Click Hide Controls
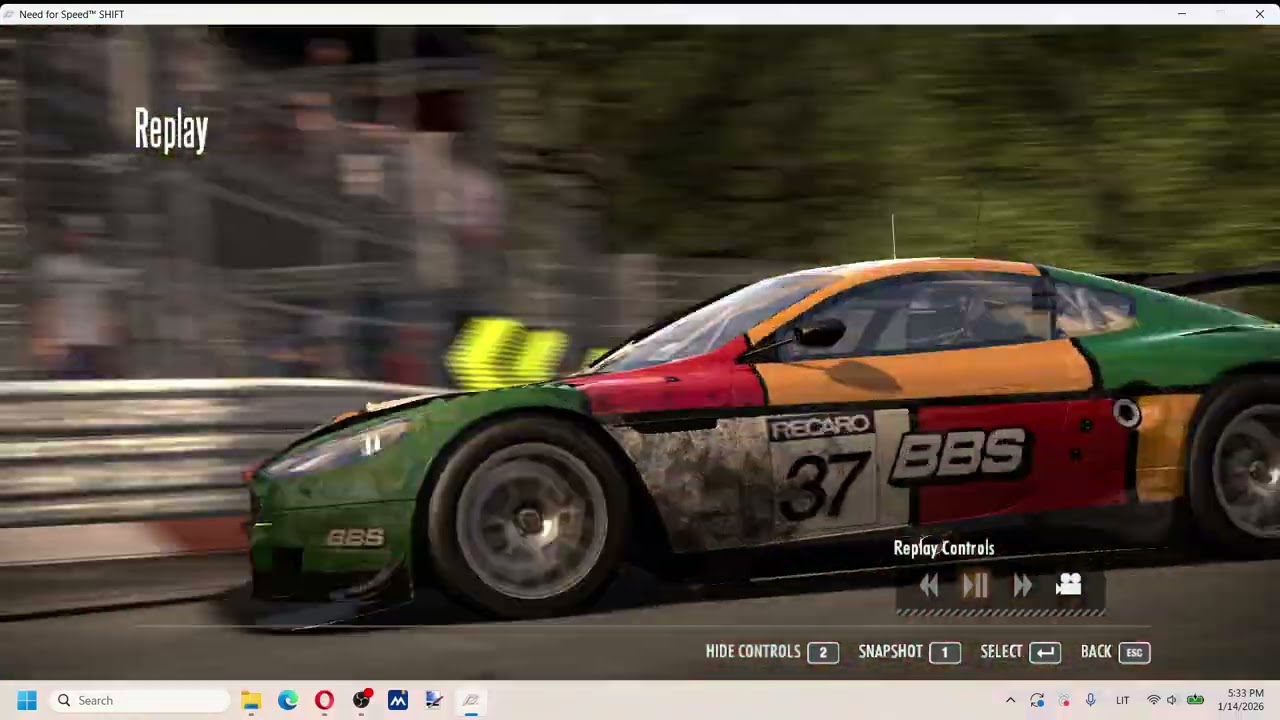The height and width of the screenshot is (720, 1280). click(x=771, y=652)
